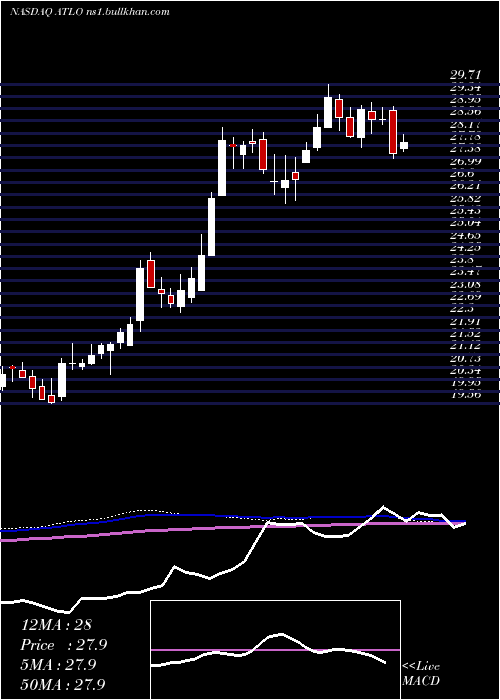Click the '5MA : 27.9' legend text
This screenshot has height=700, width=500.
pos(58,664)
